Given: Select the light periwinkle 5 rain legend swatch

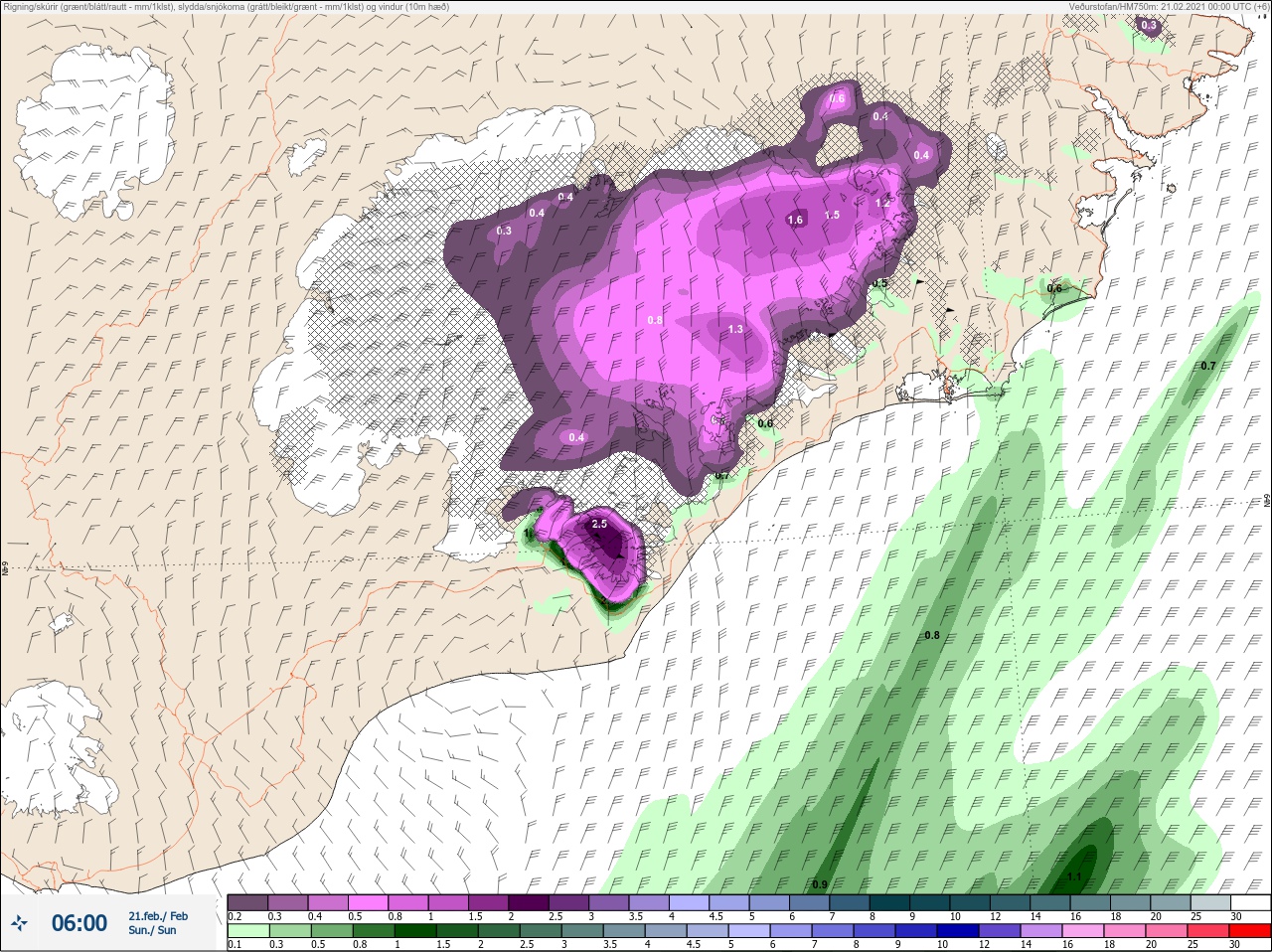Looking at the screenshot, I should coord(749,931).
